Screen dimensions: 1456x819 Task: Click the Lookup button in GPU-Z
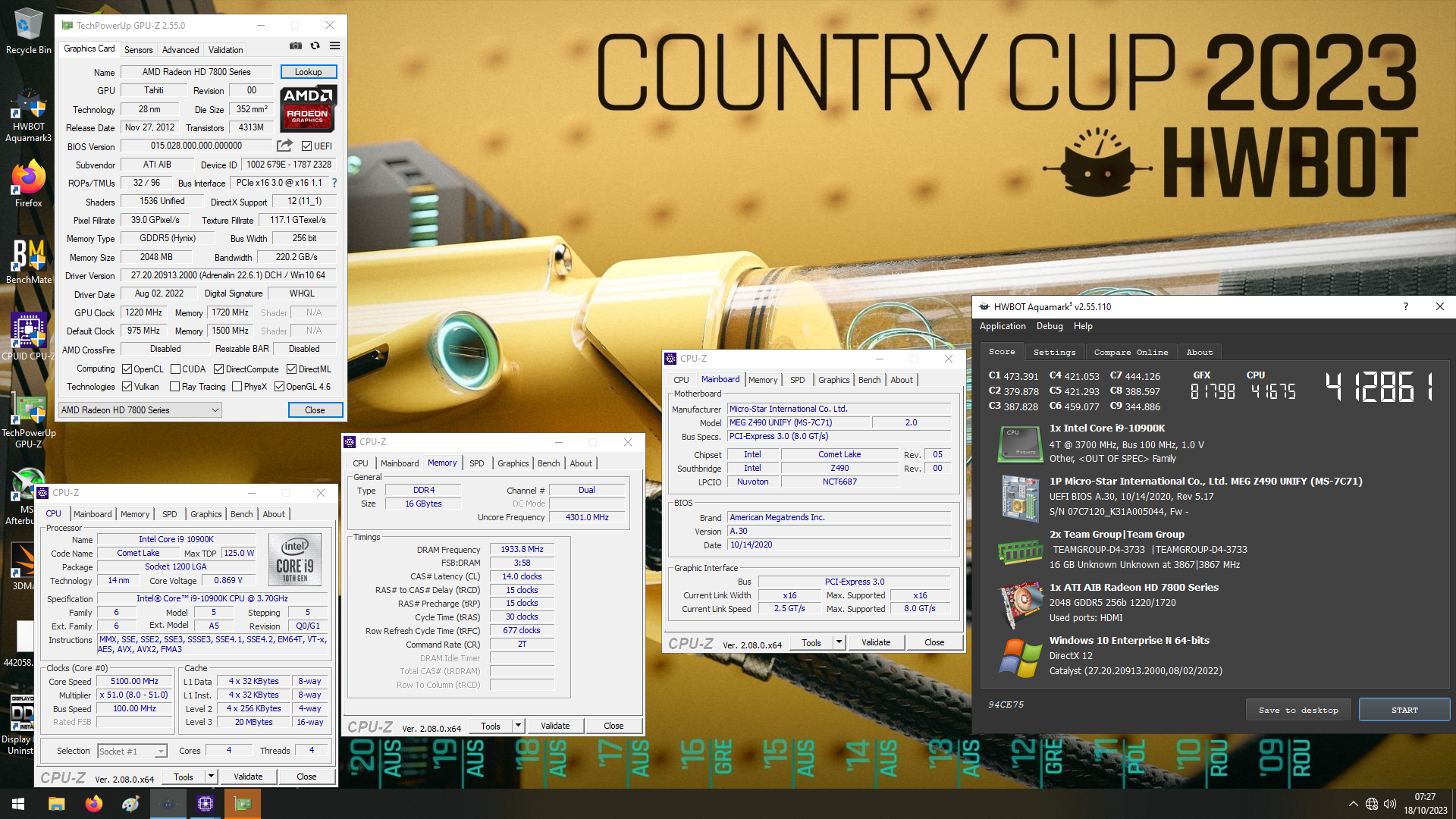click(x=308, y=72)
